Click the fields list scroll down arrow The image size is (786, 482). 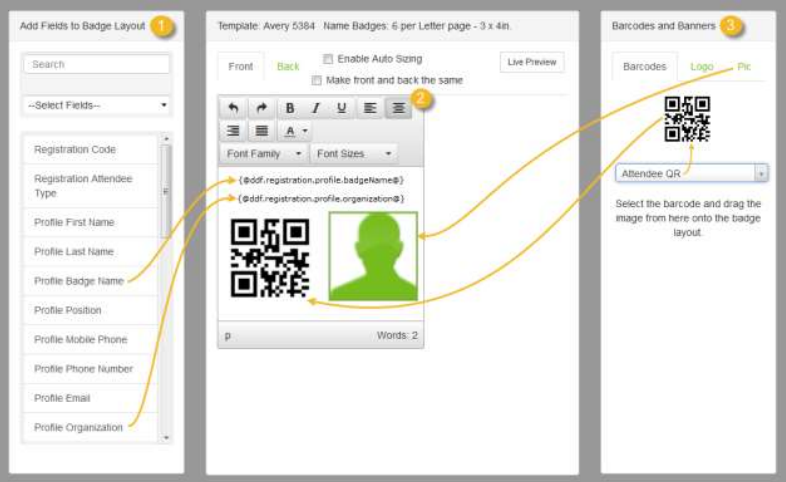(166, 438)
